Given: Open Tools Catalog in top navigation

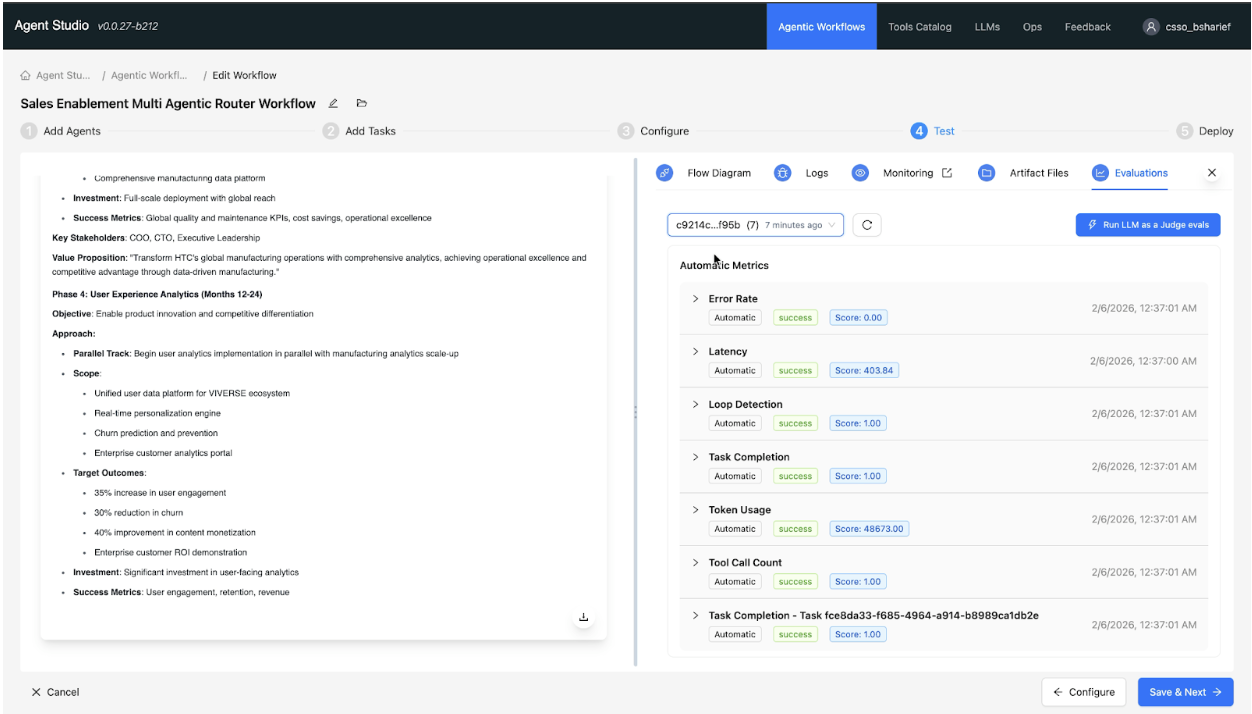Looking at the screenshot, I should tap(919, 27).
